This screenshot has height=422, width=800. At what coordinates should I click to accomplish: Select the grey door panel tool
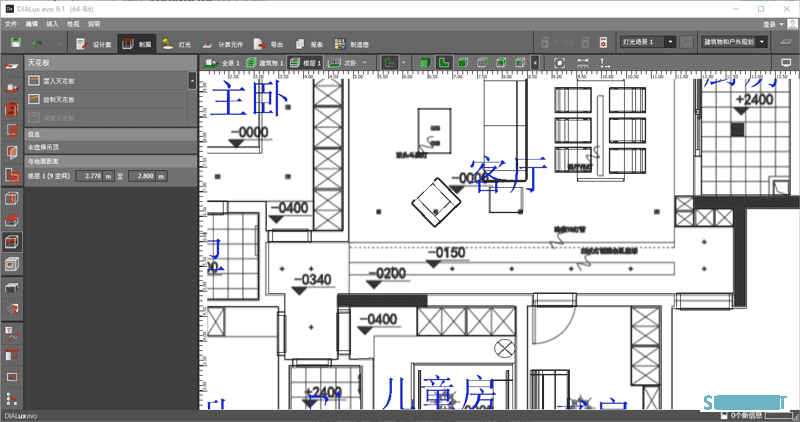(x=12, y=355)
